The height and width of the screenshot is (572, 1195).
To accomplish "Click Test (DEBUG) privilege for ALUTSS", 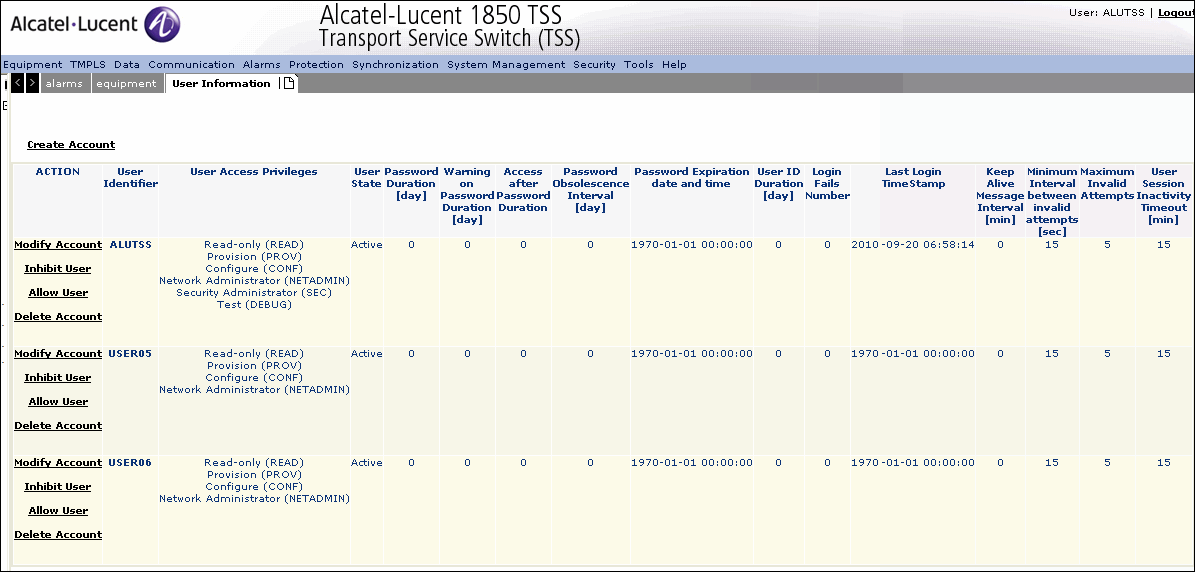I will [x=254, y=305].
